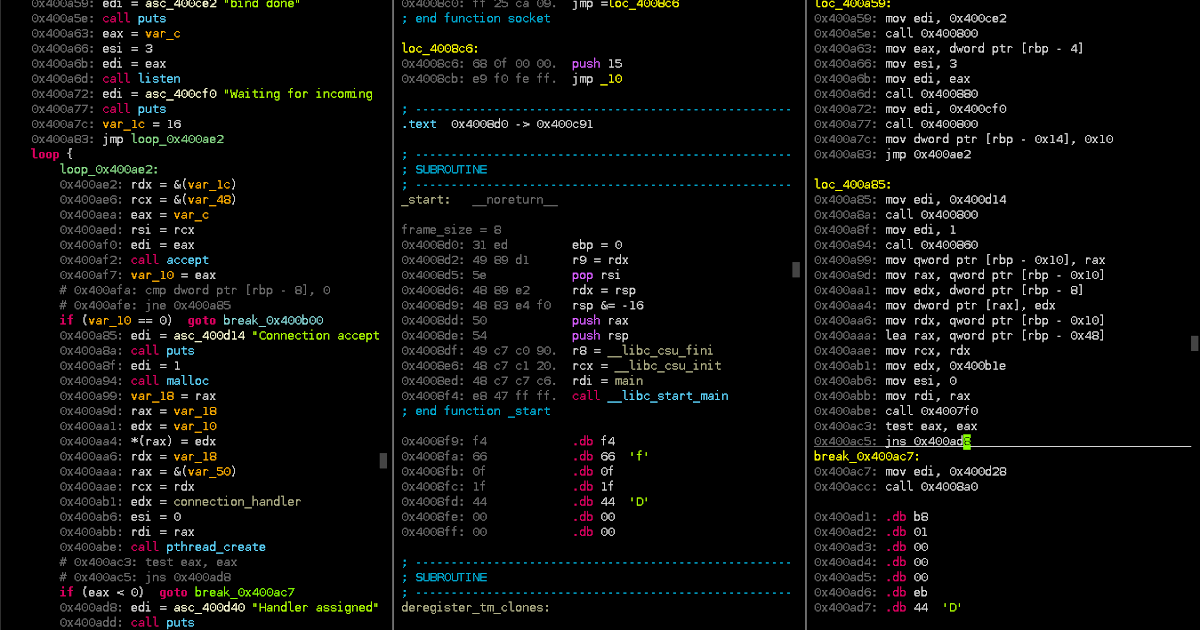Click the '_start: __noreturn__' function header
This screenshot has width=1200, height=630.
[x=479, y=200]
